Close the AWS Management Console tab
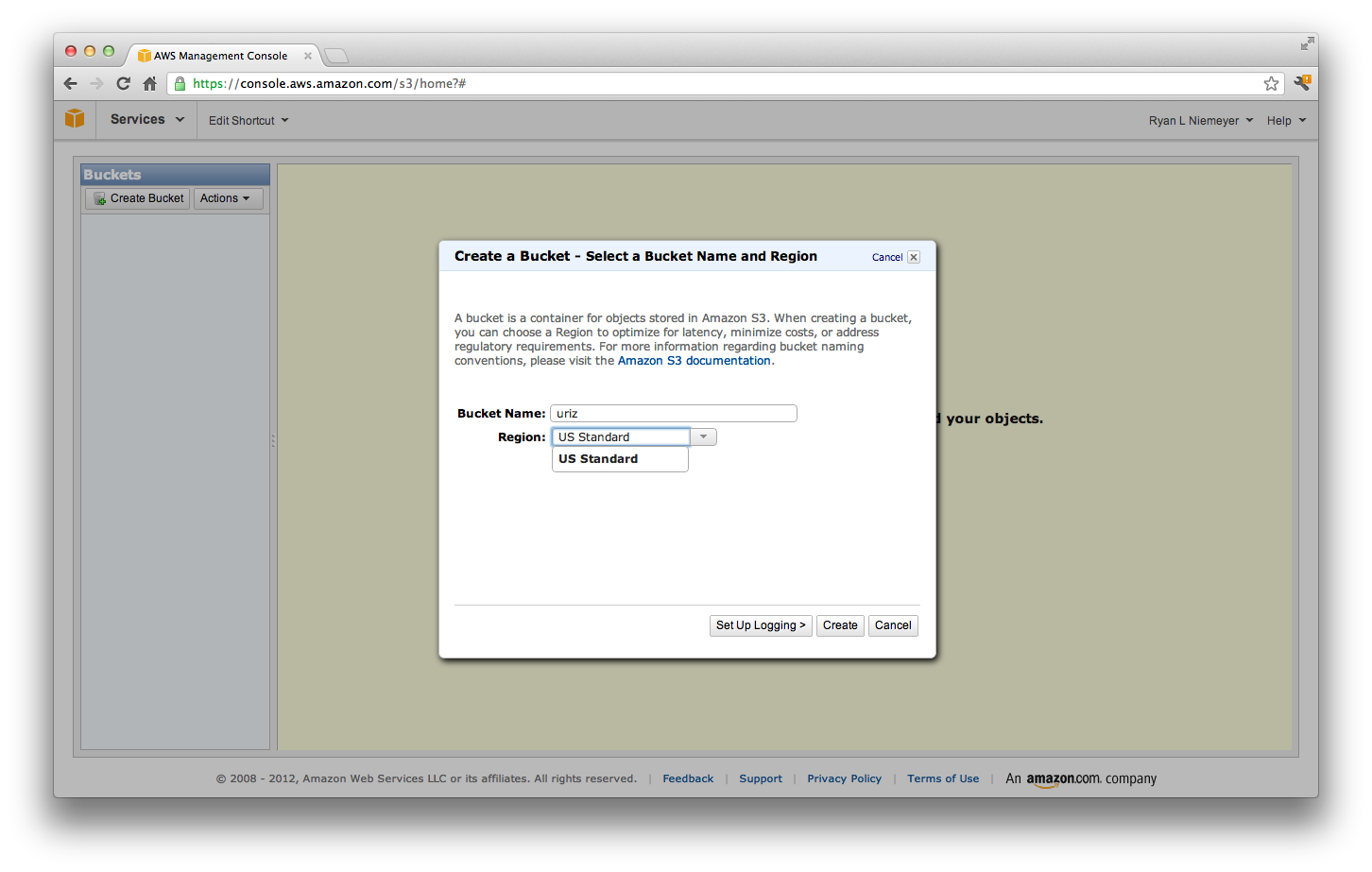The height and width of the screenshot is (872, 1372). (x=308, y=56)
